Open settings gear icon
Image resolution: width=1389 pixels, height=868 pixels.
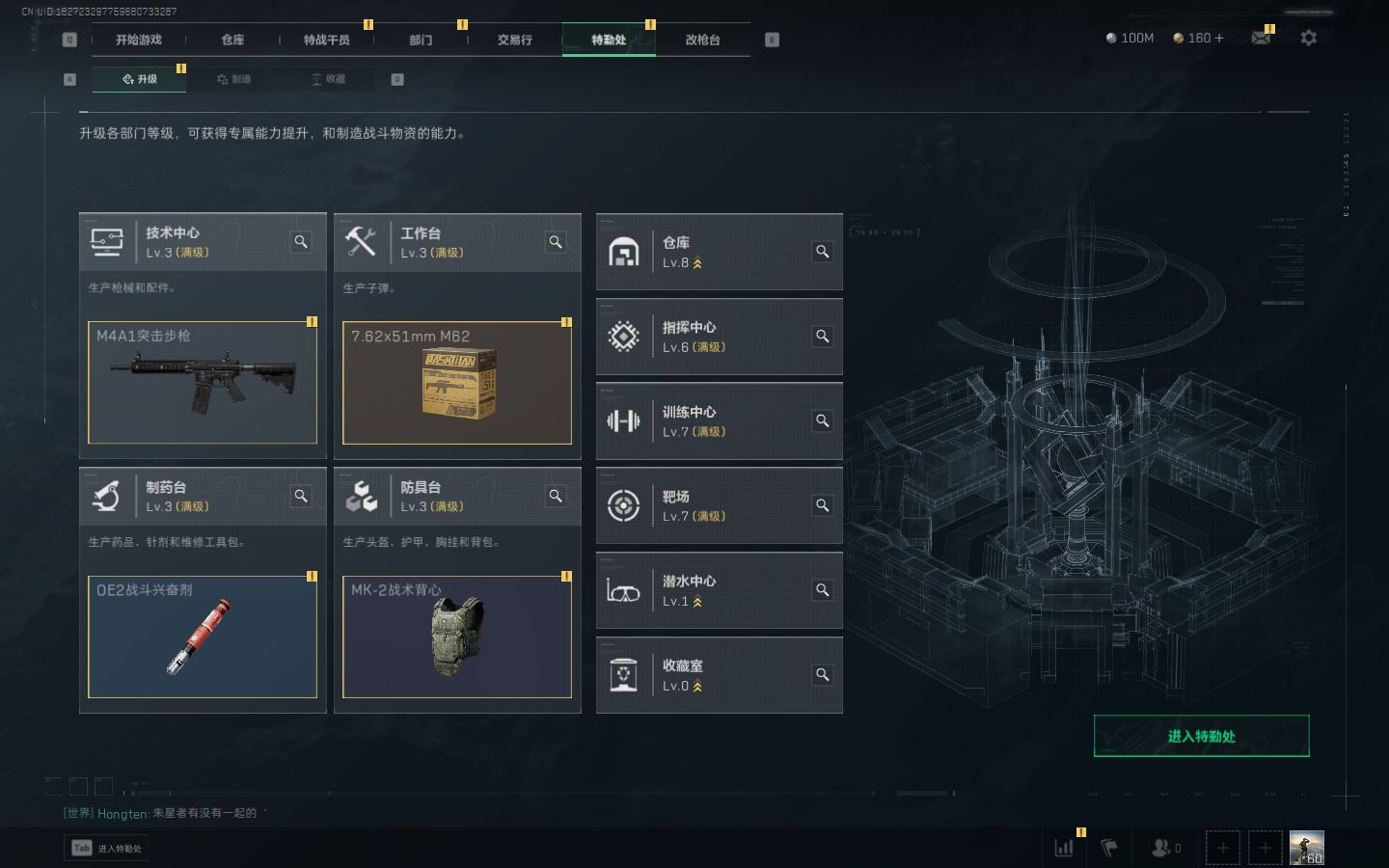[x=1308, y=38]
